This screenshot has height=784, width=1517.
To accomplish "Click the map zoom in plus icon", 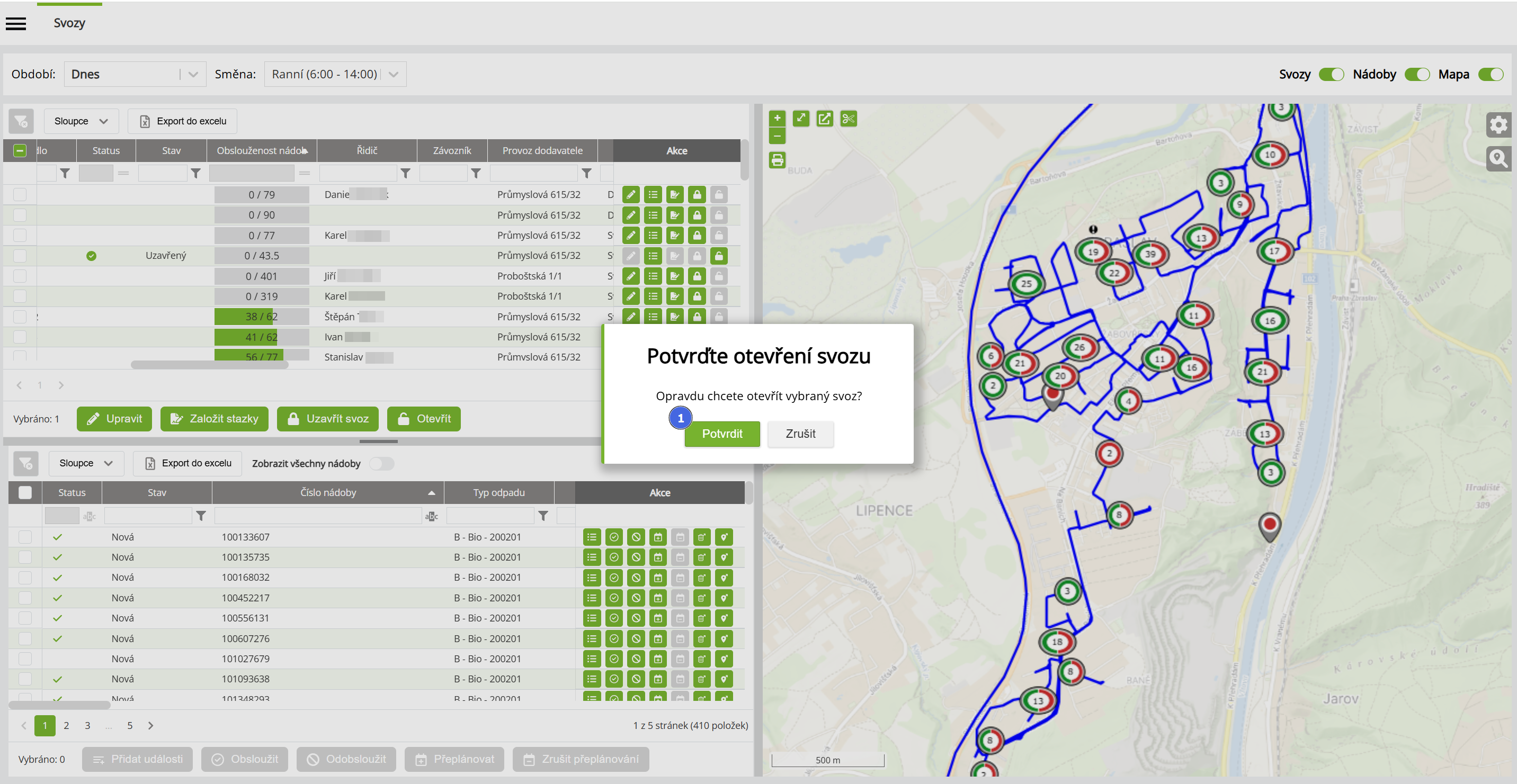I will [778, 118].
